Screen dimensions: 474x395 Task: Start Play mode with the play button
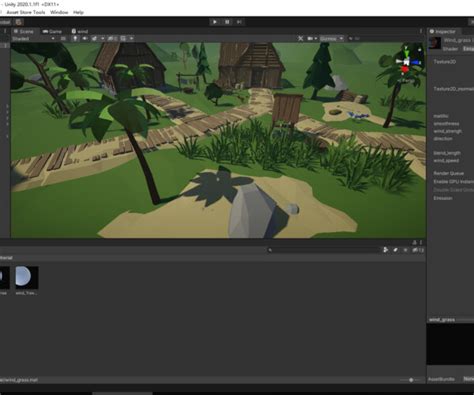click(215, 22)
